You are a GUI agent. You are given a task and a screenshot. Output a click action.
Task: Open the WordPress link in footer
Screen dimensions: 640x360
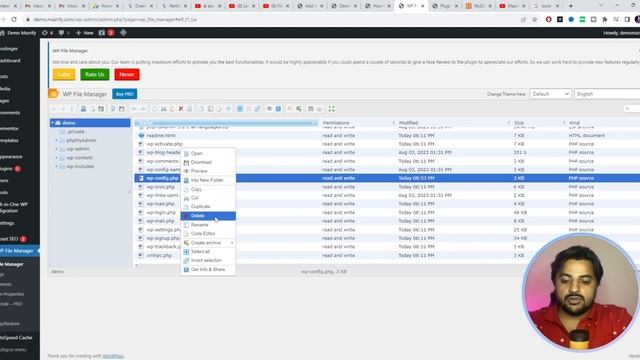click(113, 356)
